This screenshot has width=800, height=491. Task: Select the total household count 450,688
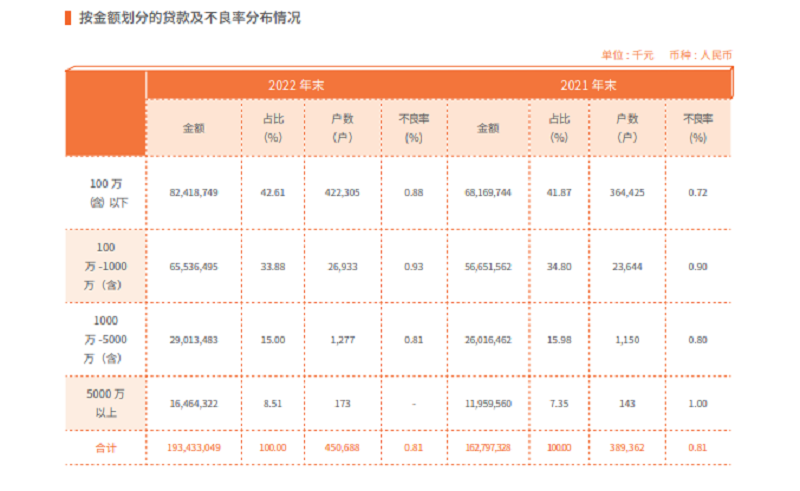pyautogui.click(x=342, y=448)
